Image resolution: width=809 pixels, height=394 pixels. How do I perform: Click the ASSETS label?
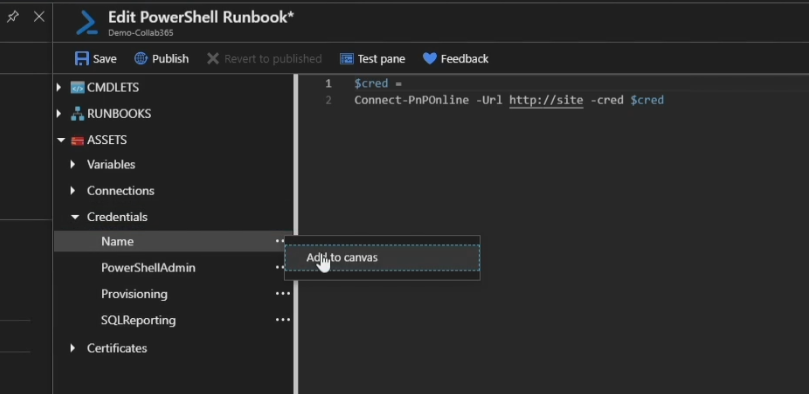107,140
